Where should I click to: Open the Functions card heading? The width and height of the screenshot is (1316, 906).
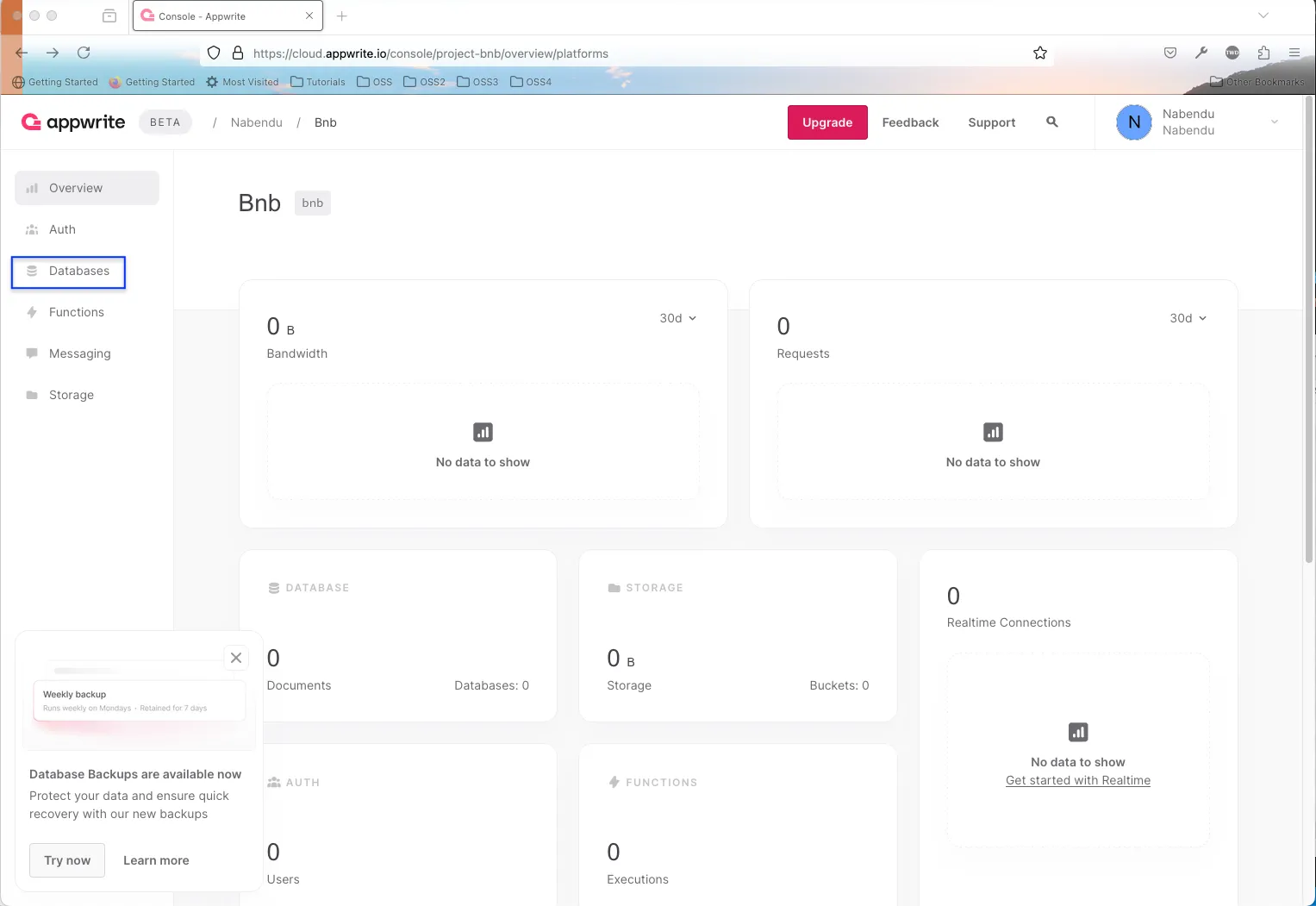[x=652, y=783]
